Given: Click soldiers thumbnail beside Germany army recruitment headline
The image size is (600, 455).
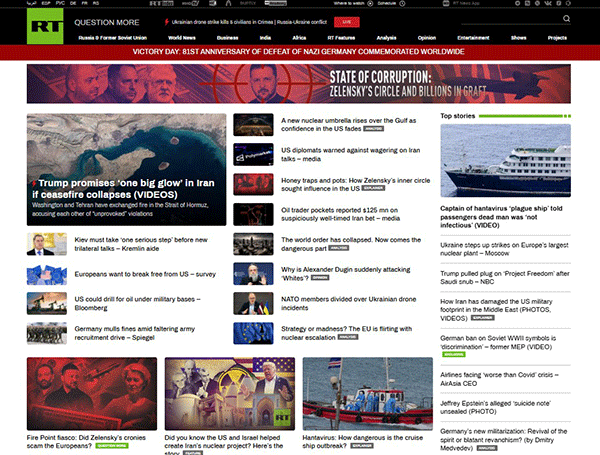Looking at the screenshot, I should pyautogui.click(x=47, y=333).
